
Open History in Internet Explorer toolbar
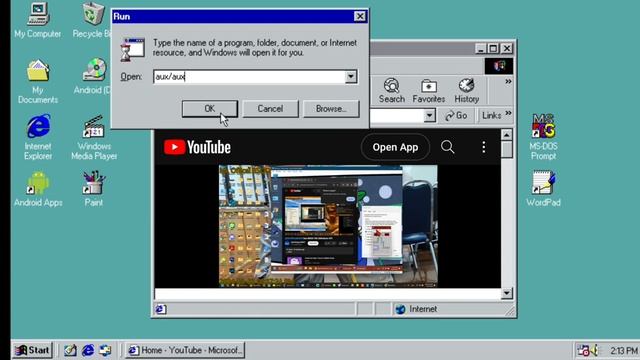point(467,91)
